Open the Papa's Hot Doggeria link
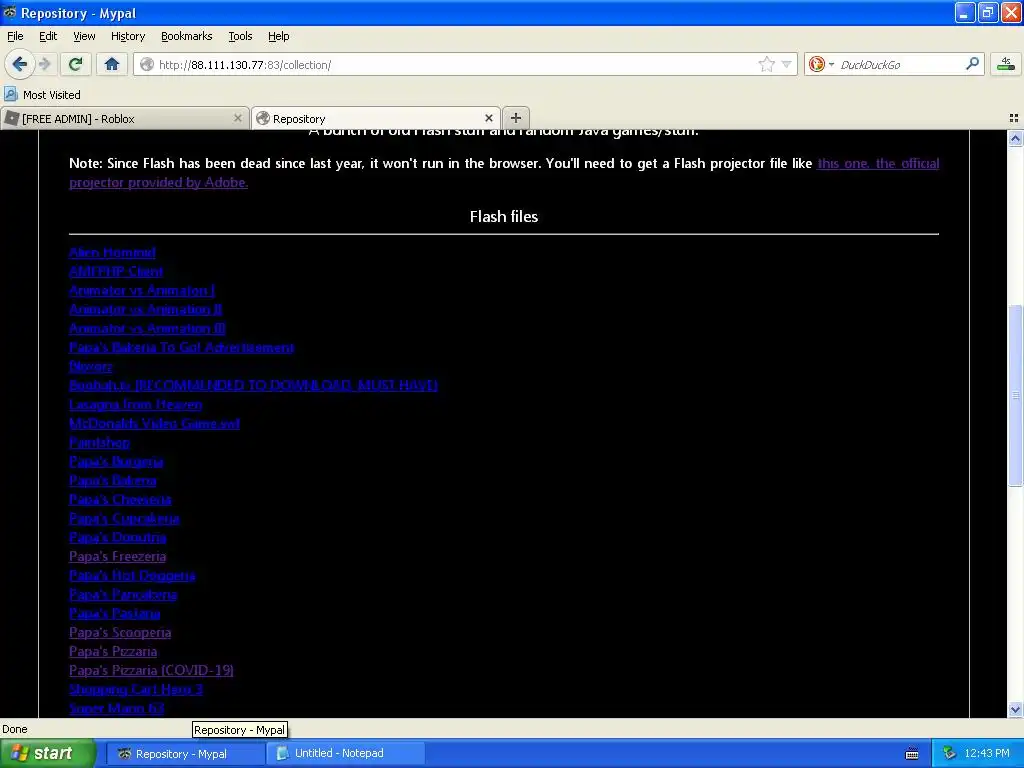 (132, 575)
